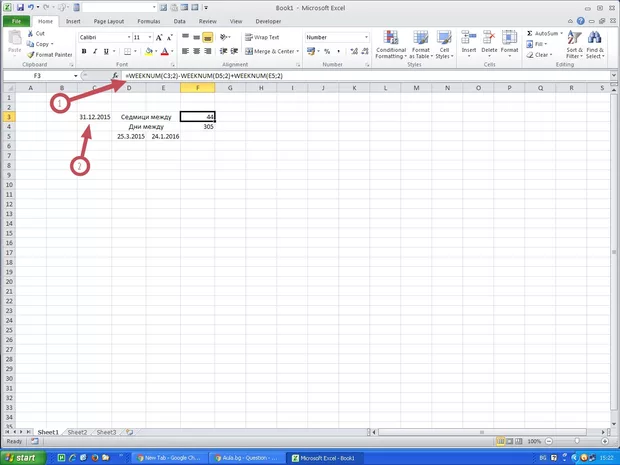
Task: Click the Cut scissors icon
Action: pos(30,34)
